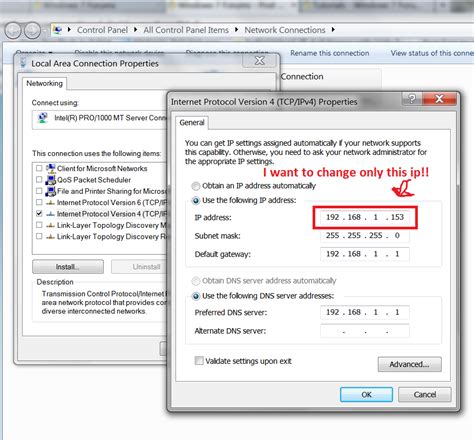The width and height of the screenshot is (474, 448).
Task: Enable Client for Microsoft Networks checkbox
Action: (39, 168)
